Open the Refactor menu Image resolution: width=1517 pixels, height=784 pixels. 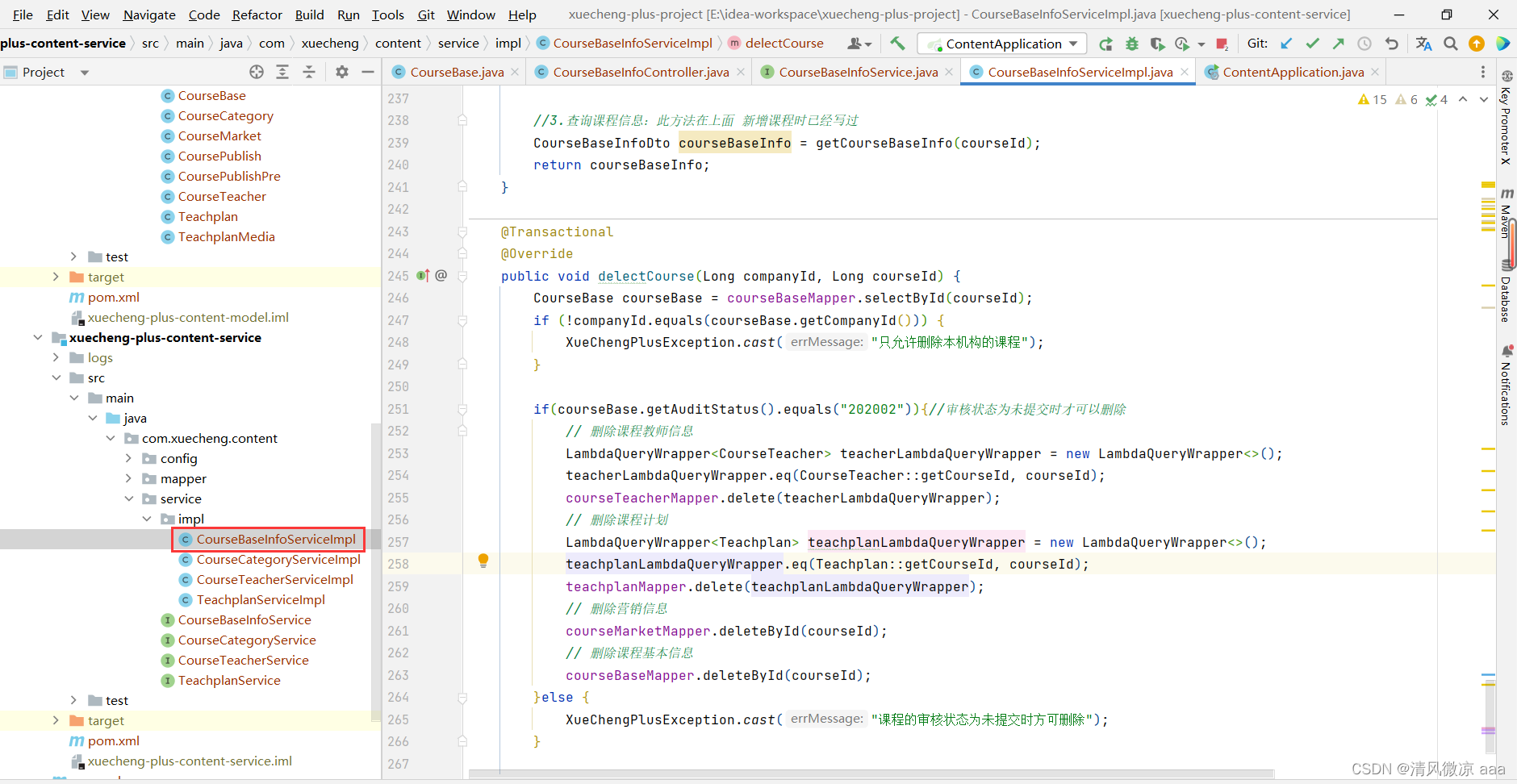(257, 15)
